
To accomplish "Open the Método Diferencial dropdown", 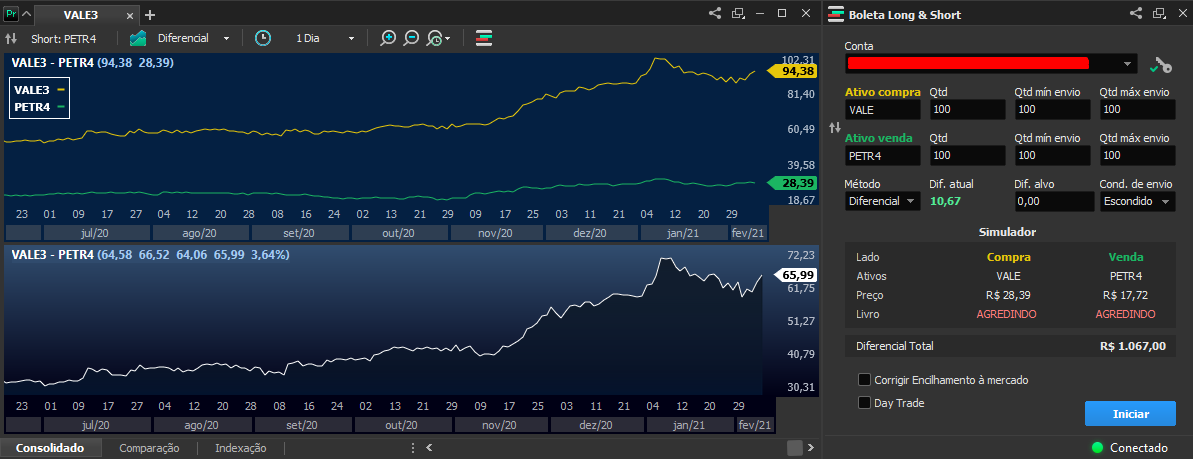I will point(882,201).
